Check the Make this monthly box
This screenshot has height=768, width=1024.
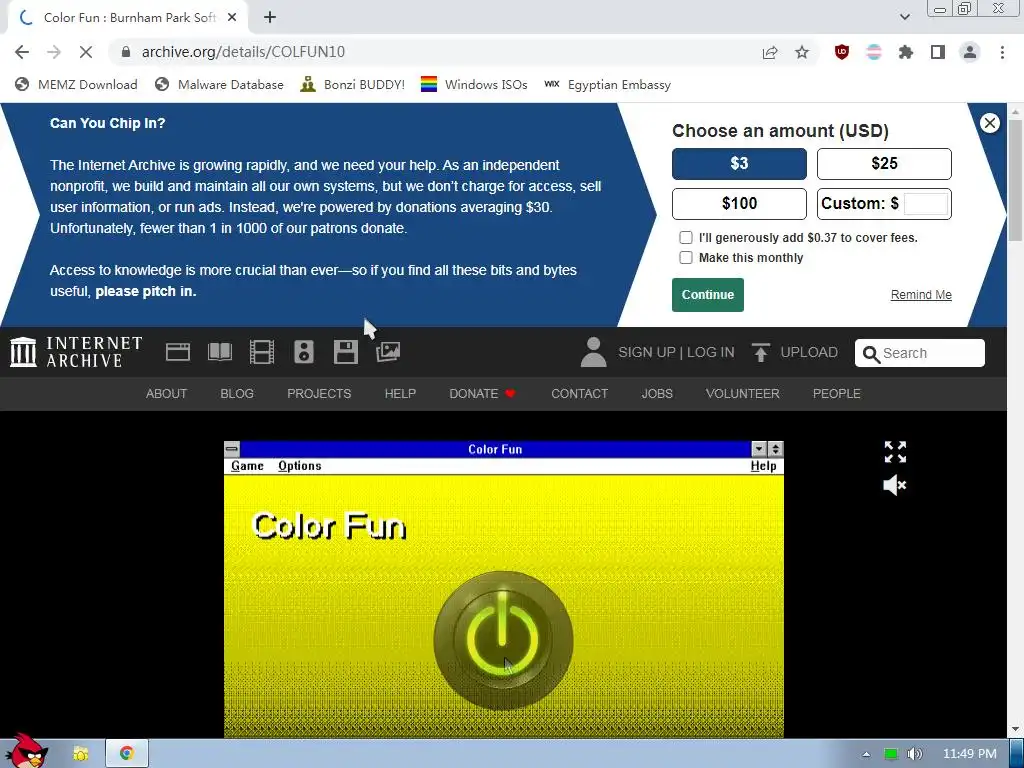[x=686, y=258]
